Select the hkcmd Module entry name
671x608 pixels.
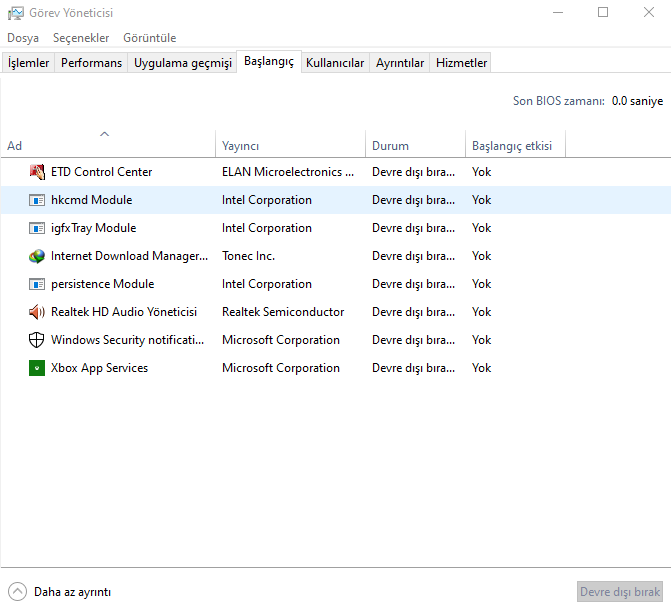click(x=92, y=200)
